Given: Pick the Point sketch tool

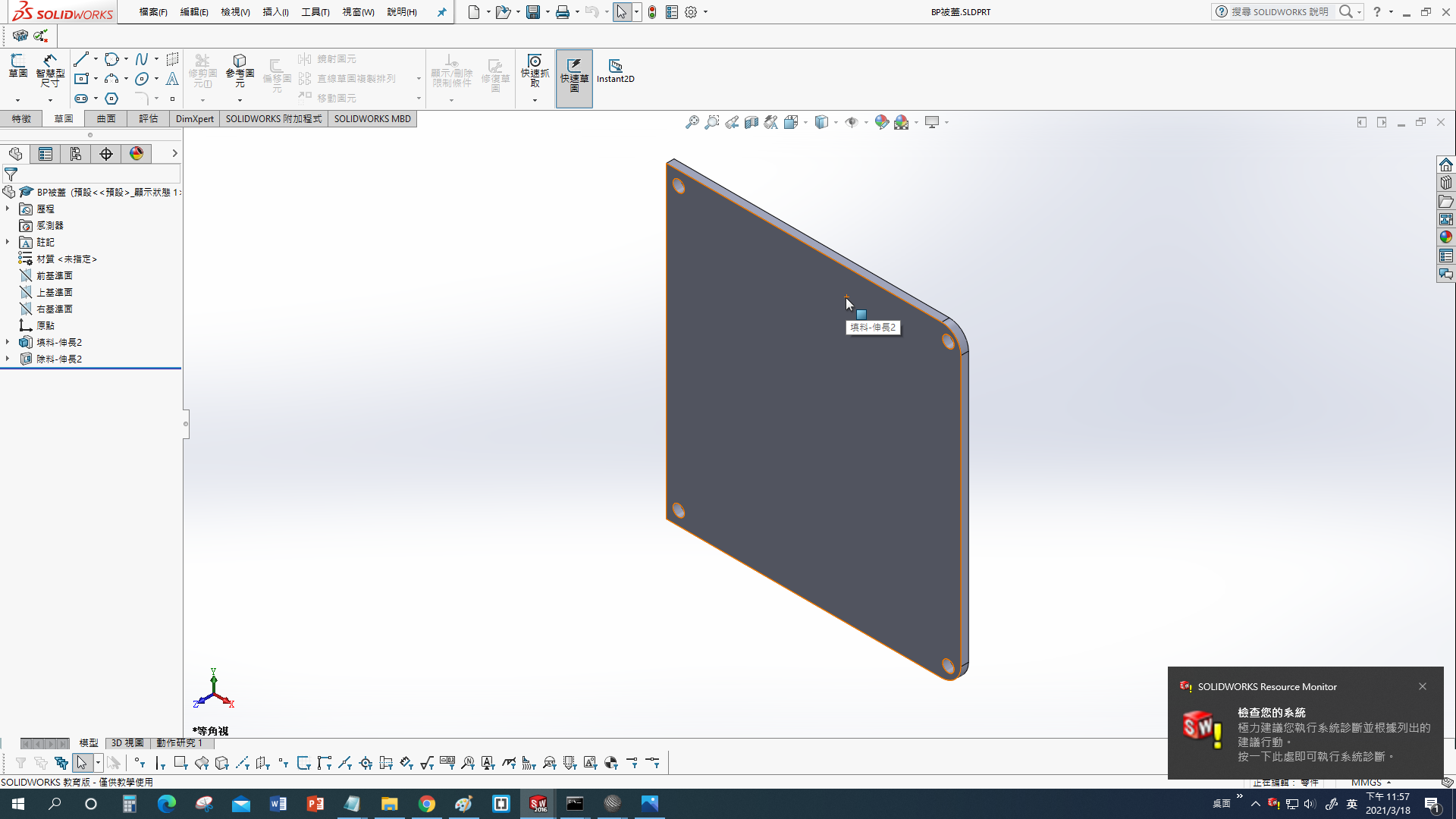Looking at the screenshot, I should (x=172, y=99).
